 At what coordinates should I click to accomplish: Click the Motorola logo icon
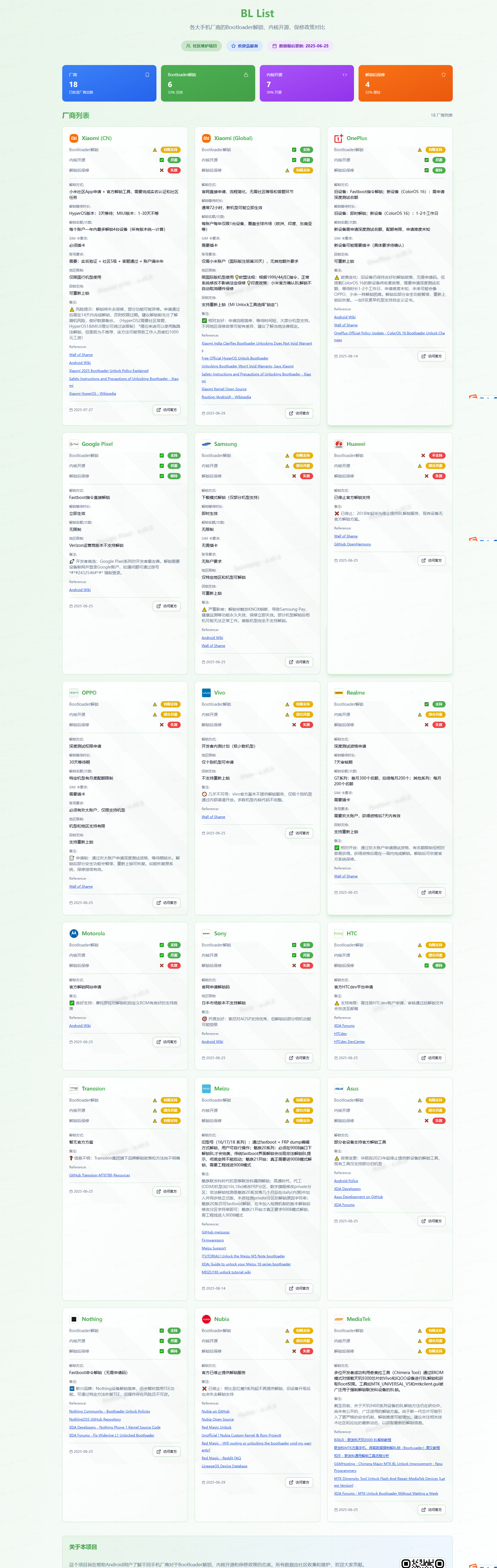click(x=74, y=933)
